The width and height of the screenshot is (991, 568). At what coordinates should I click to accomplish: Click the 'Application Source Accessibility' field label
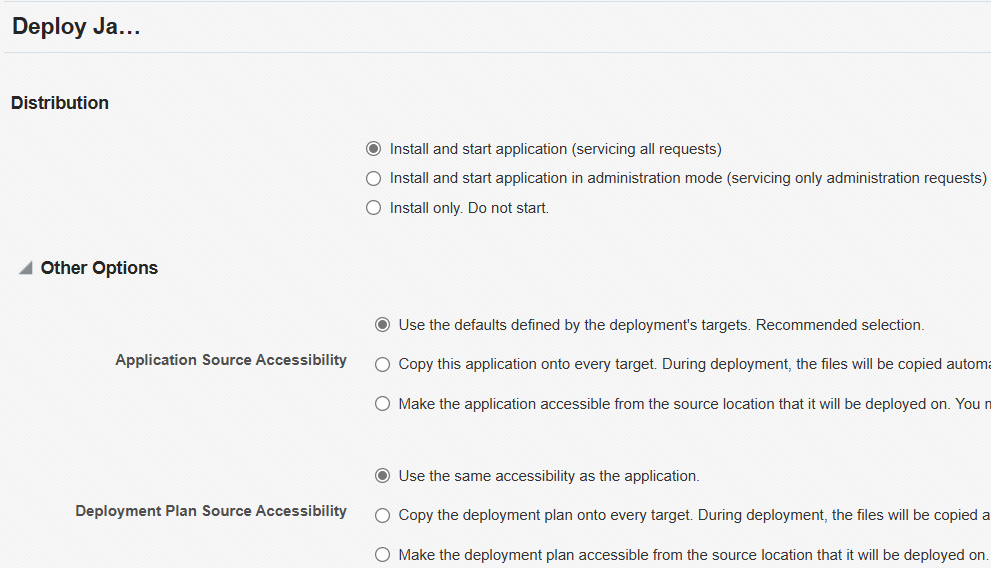231,360
